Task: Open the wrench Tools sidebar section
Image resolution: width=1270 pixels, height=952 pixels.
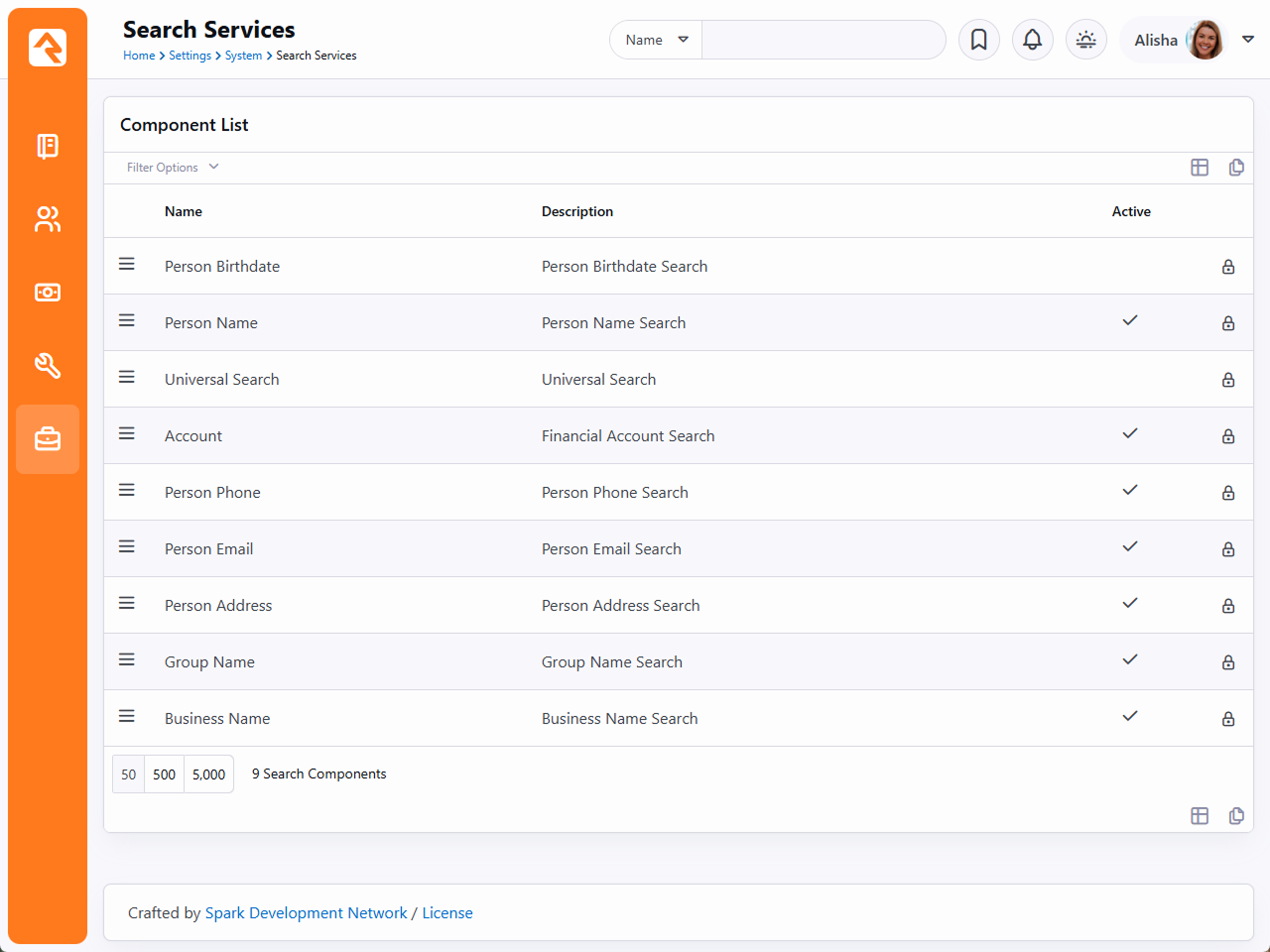Action: pos(48,366)
